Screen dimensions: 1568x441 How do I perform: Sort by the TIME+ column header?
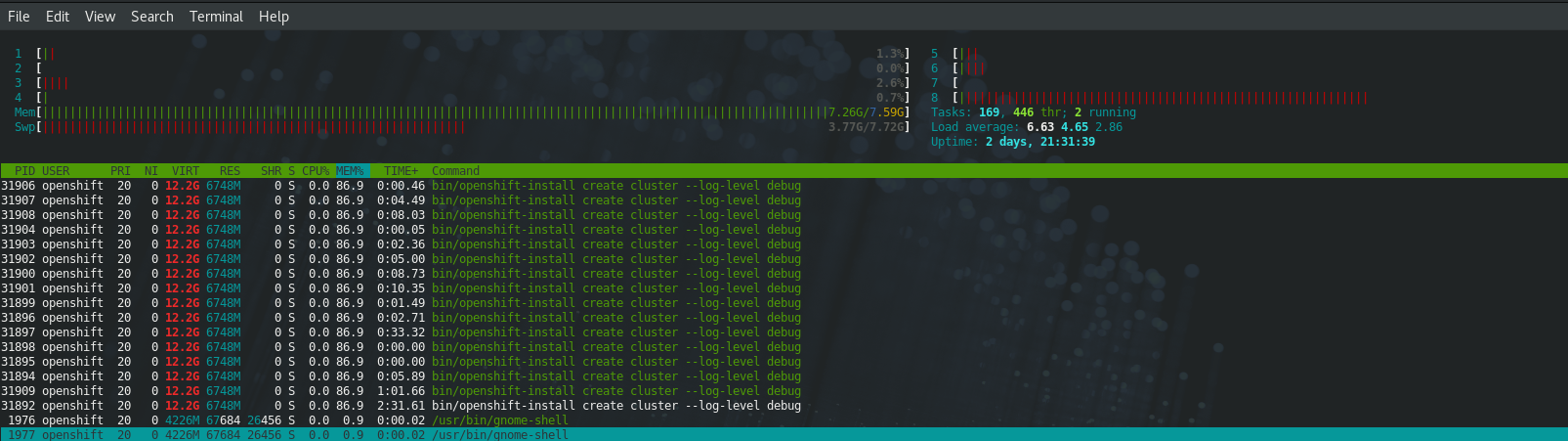pos(401,171)
